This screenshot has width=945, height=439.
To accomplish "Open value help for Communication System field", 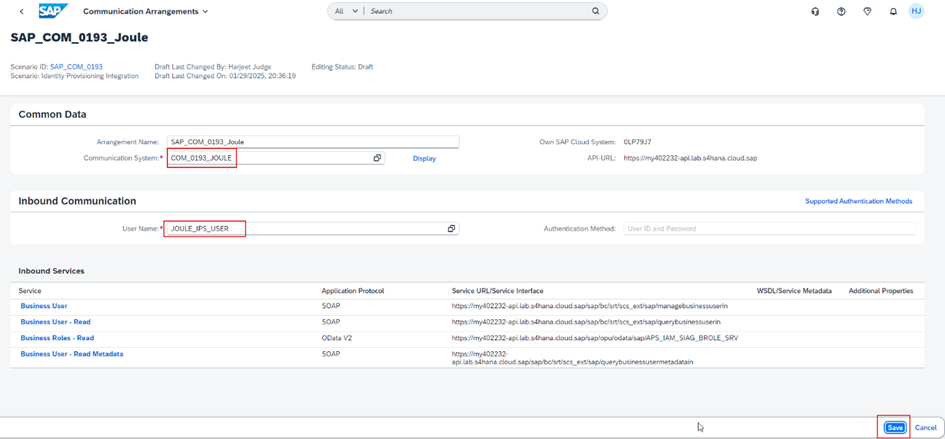I will [x=377, y=158].
